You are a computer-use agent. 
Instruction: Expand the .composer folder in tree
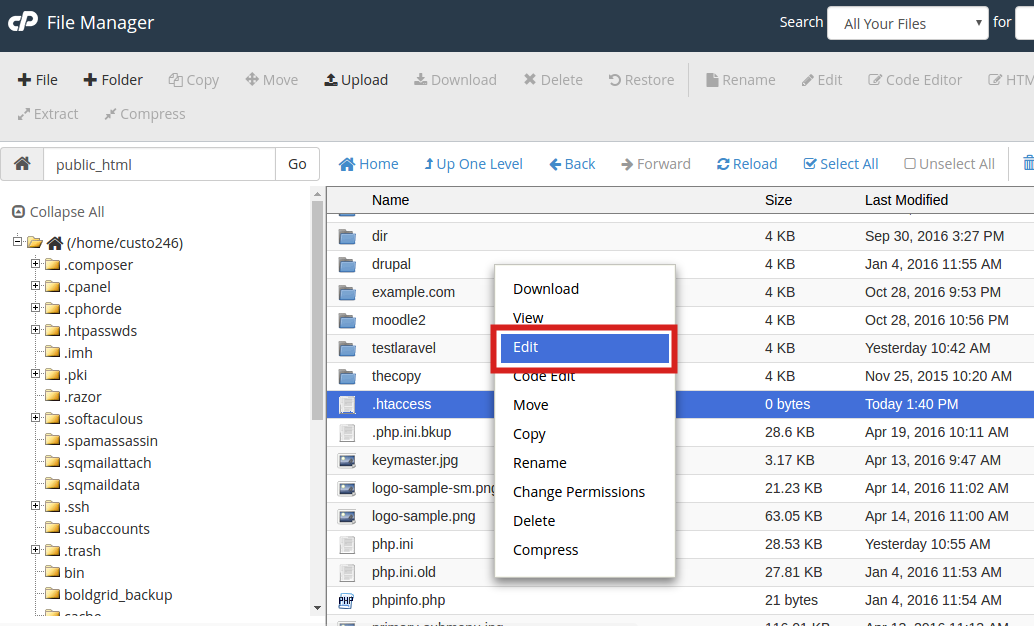pyautogui.click(x=36, y=264)
